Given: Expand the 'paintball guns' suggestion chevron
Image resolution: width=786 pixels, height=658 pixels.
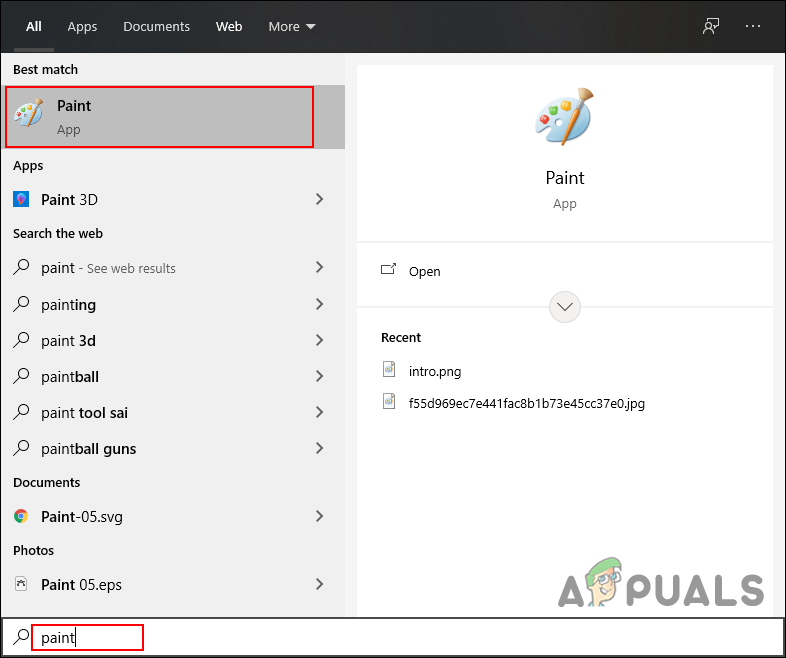Looking at the screenshot, I should click(x=319, y=448).
